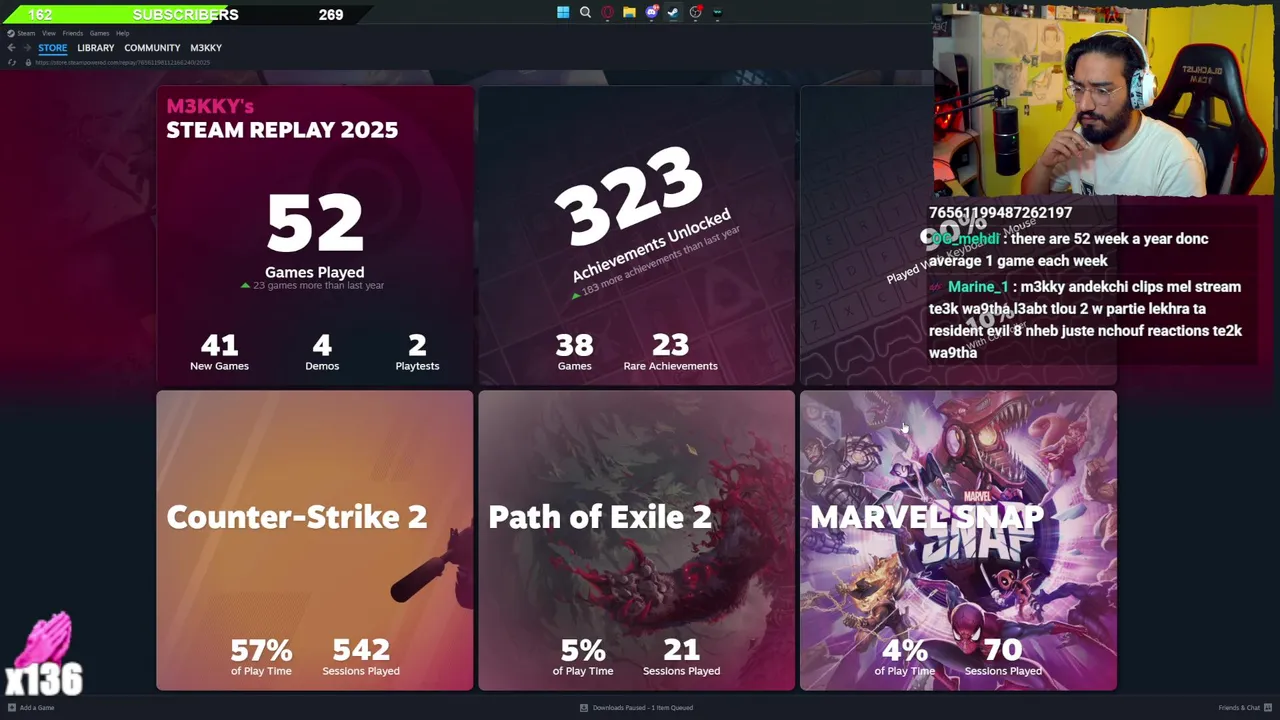The height and width of the screenshot is (720, 1280).
Task: Open the Discord taskbar icon
Action: tap(651, 13)
